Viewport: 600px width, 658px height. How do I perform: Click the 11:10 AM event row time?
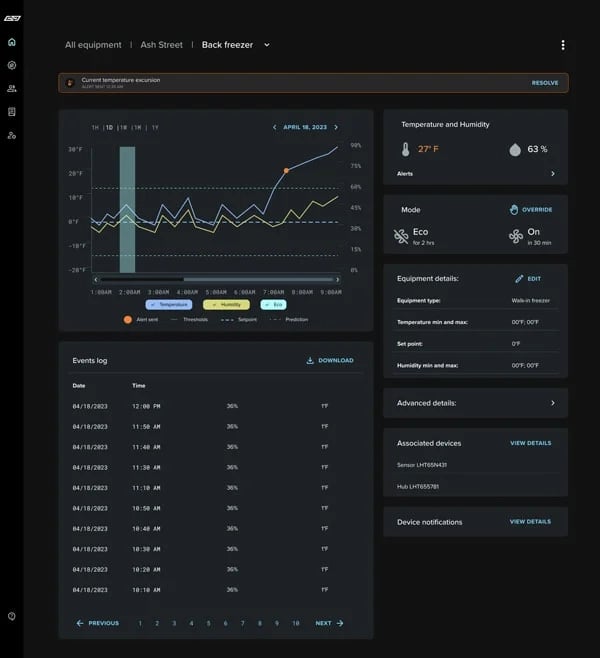coord(146,488)
